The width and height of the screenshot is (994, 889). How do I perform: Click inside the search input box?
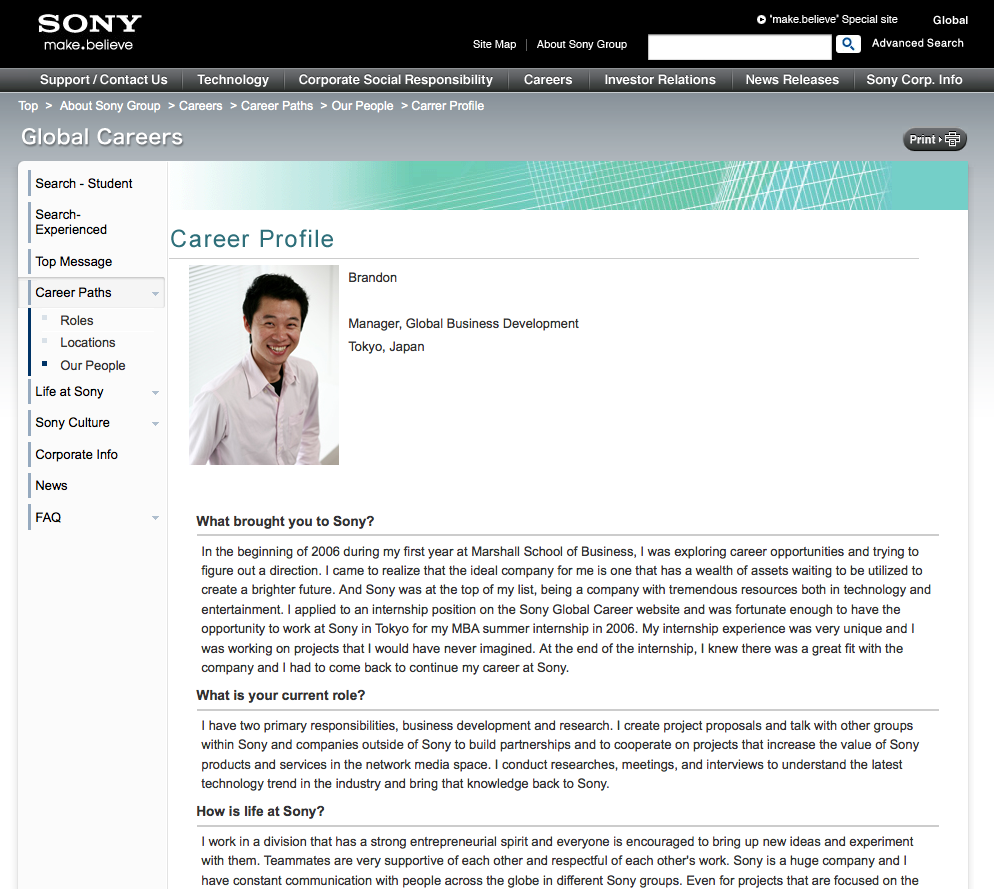(x=740, y=46)
